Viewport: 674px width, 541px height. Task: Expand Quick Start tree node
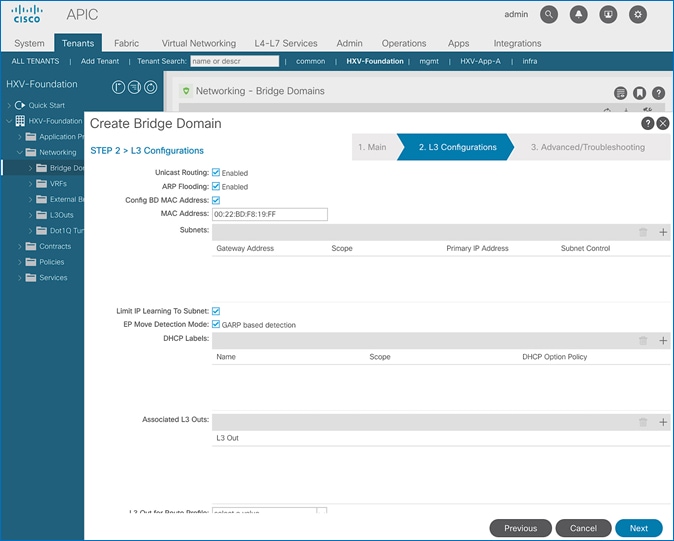[x=9, y=105]
